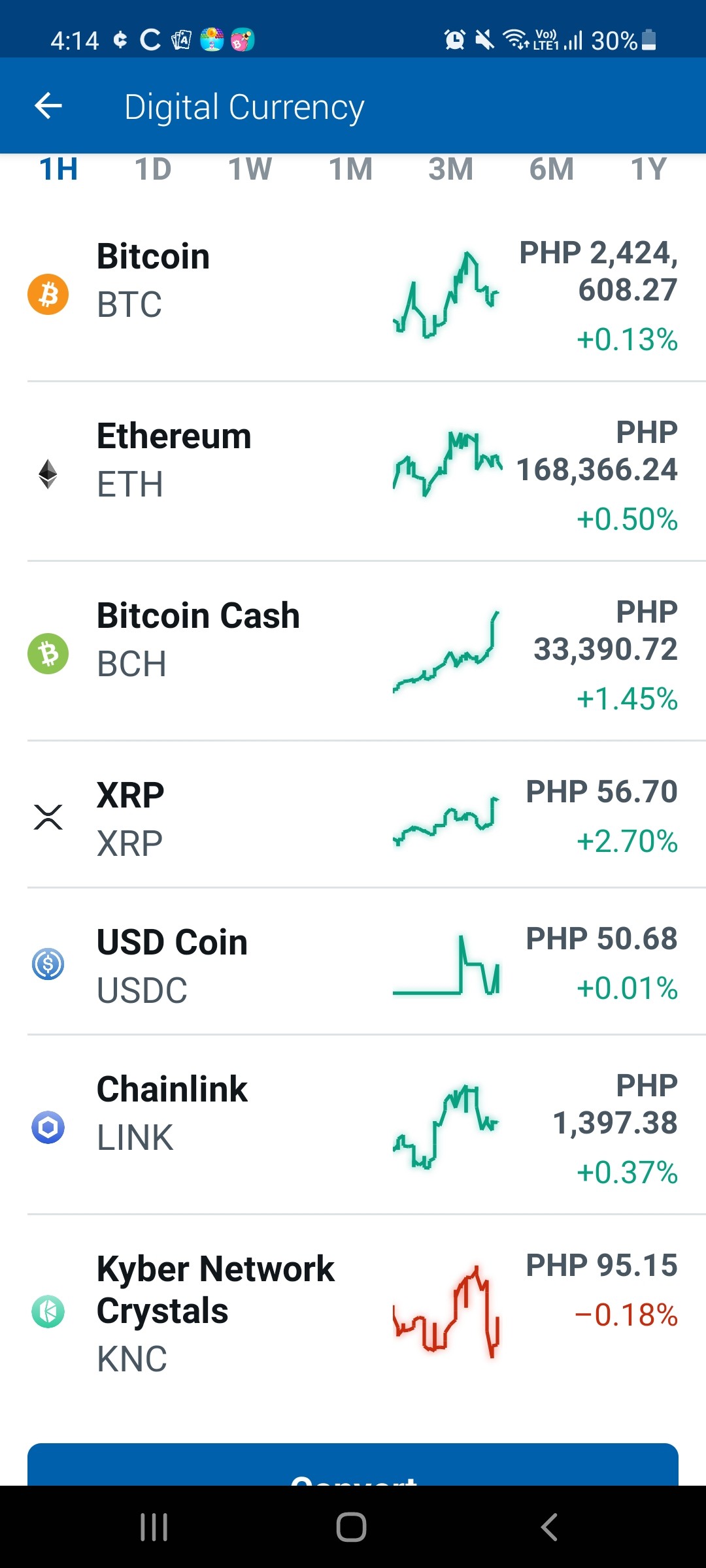
Task: Tap the Ethereum diamond logo icon
Action: [x=48, y=474]
